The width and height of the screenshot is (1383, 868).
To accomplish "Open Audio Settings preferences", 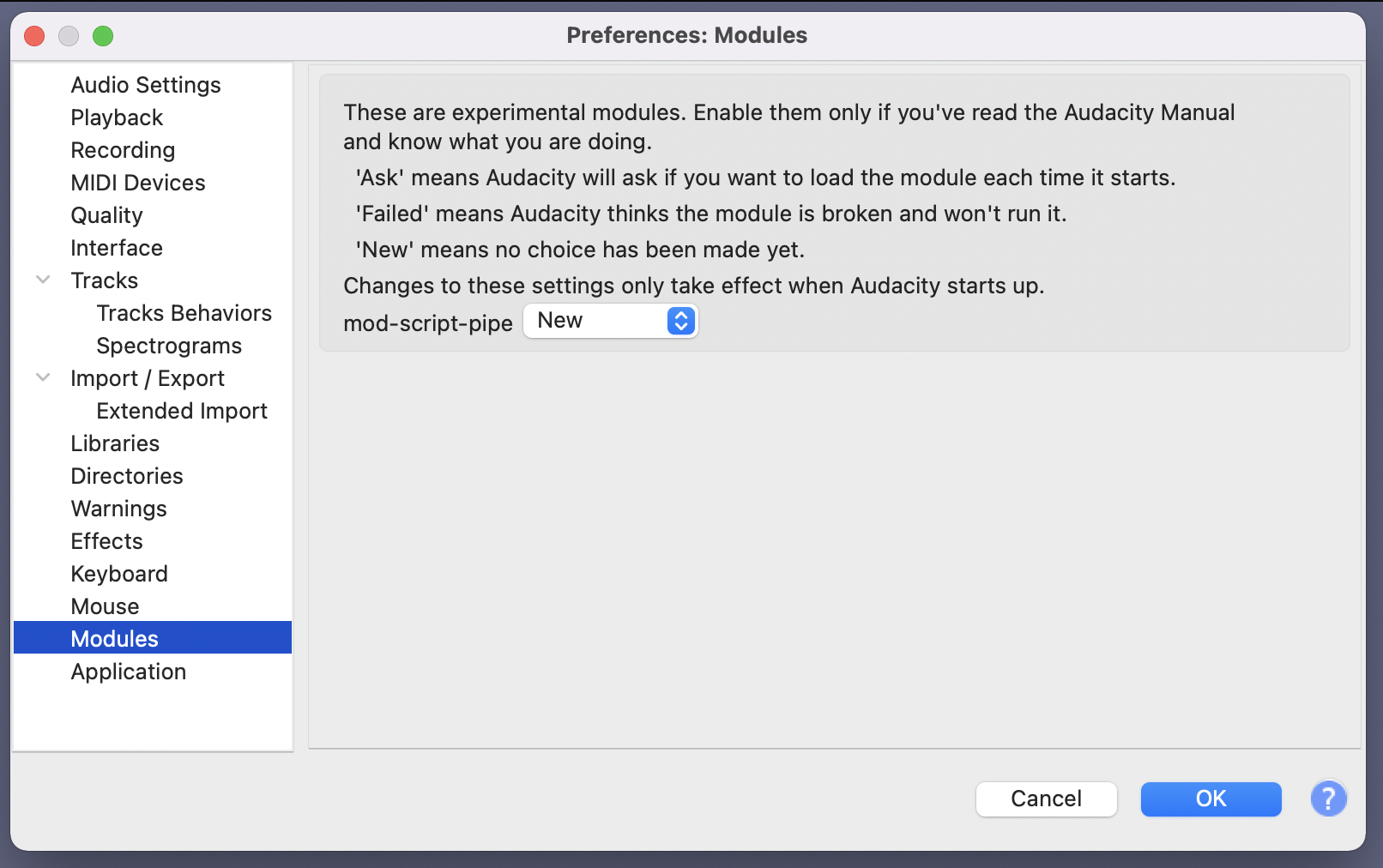I will [146, 85].
